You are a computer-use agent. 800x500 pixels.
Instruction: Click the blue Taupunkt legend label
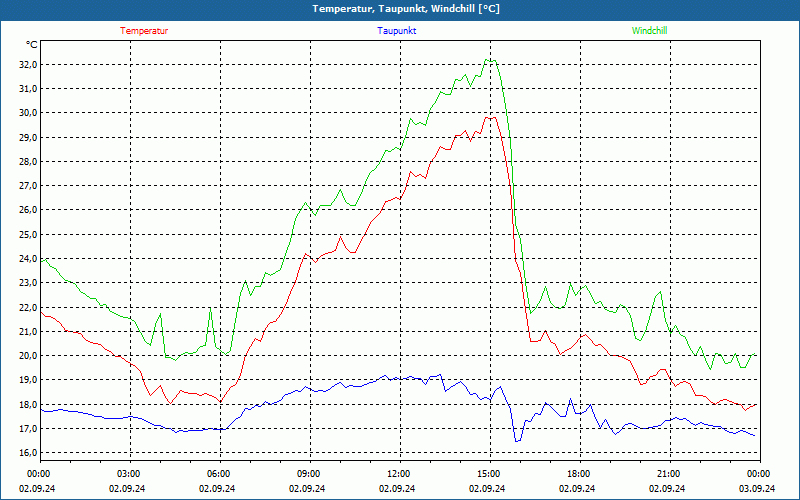(396, 31)
